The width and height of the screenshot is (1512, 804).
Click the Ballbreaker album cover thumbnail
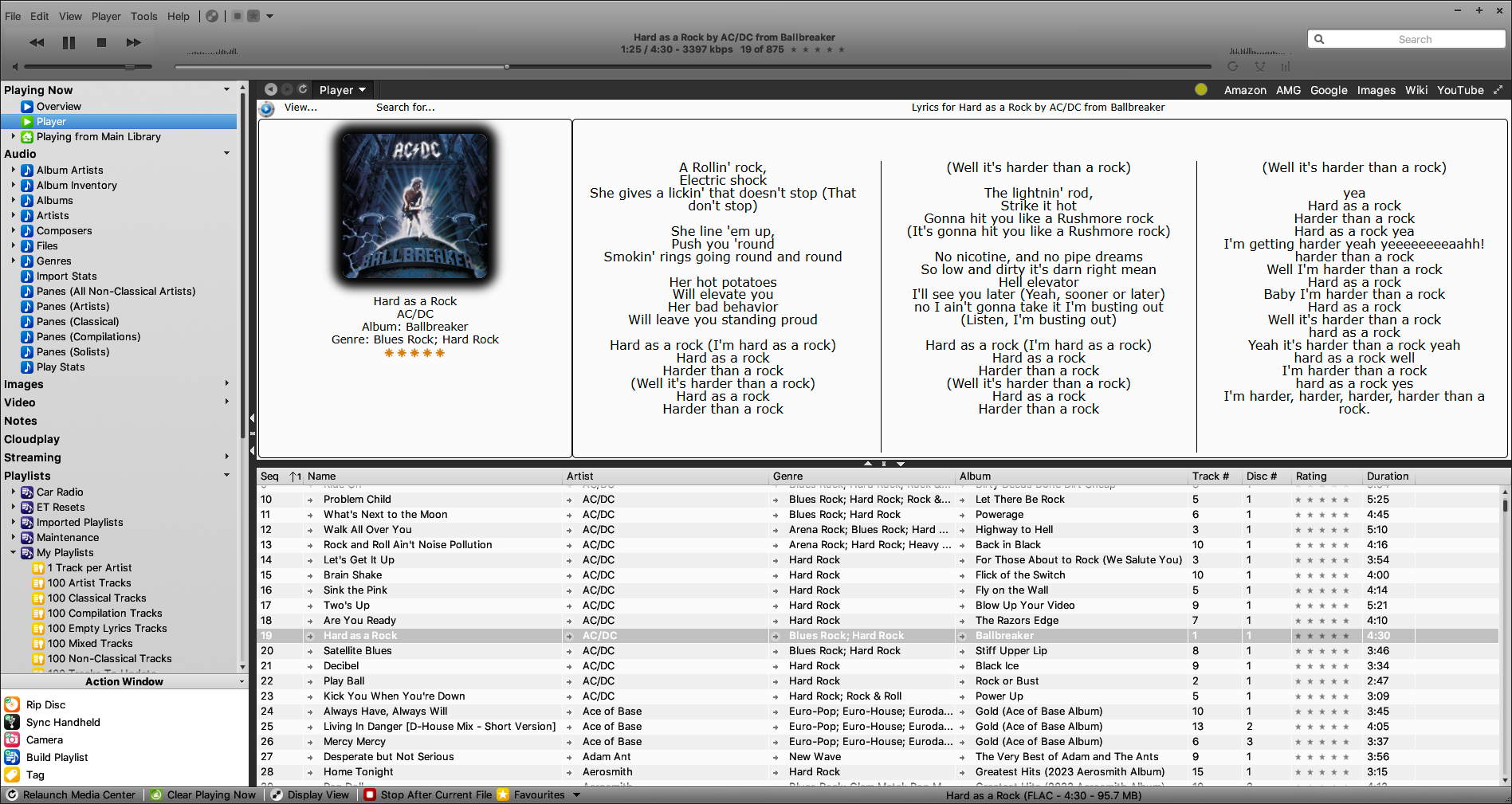pos(414,206)
